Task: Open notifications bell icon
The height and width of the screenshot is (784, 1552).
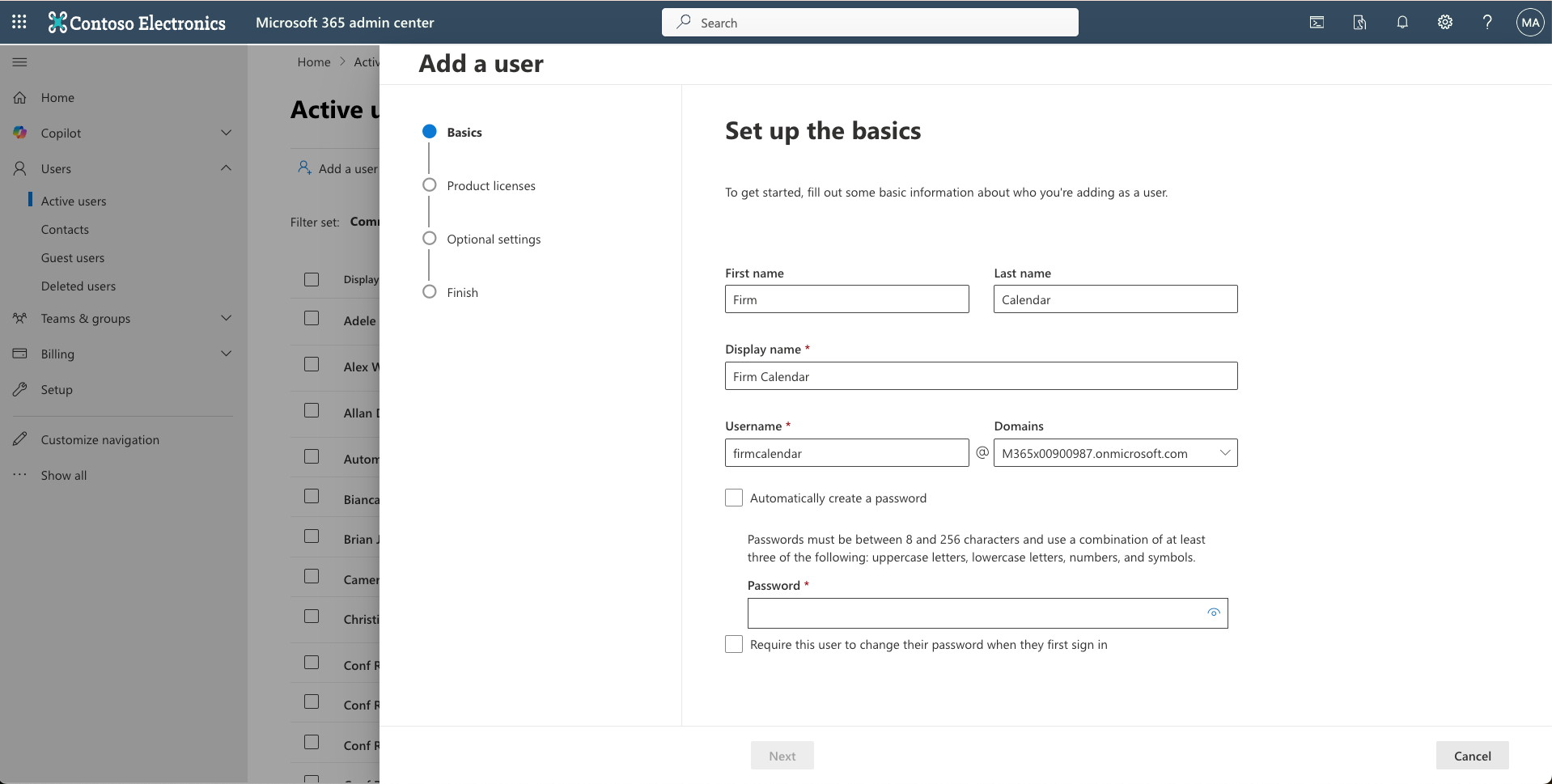Action: click(x=1402, y=23)
